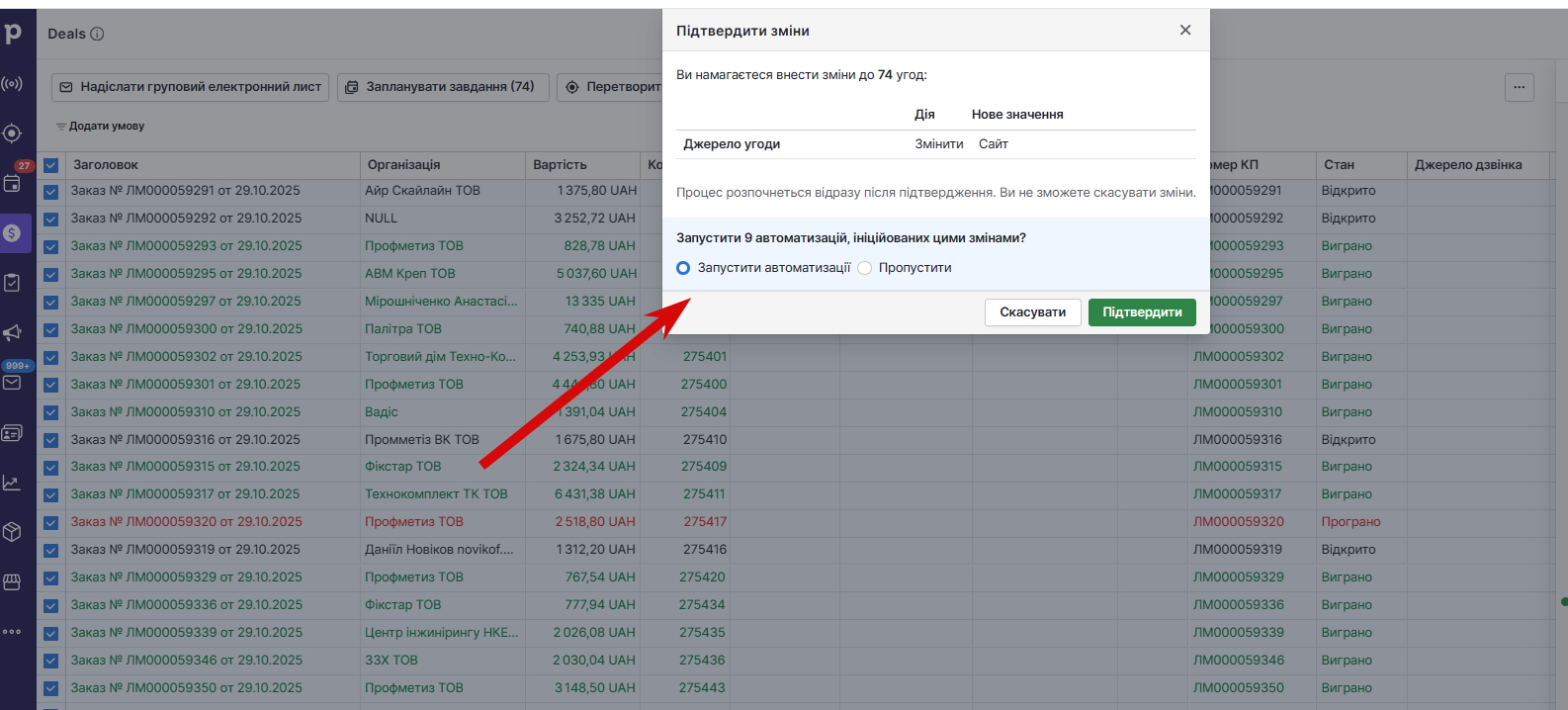The height and width of the screenshot is (710, 1568).
Task: Open the Campaigns megaphone icon in sidebar
Action: point(12,332)
